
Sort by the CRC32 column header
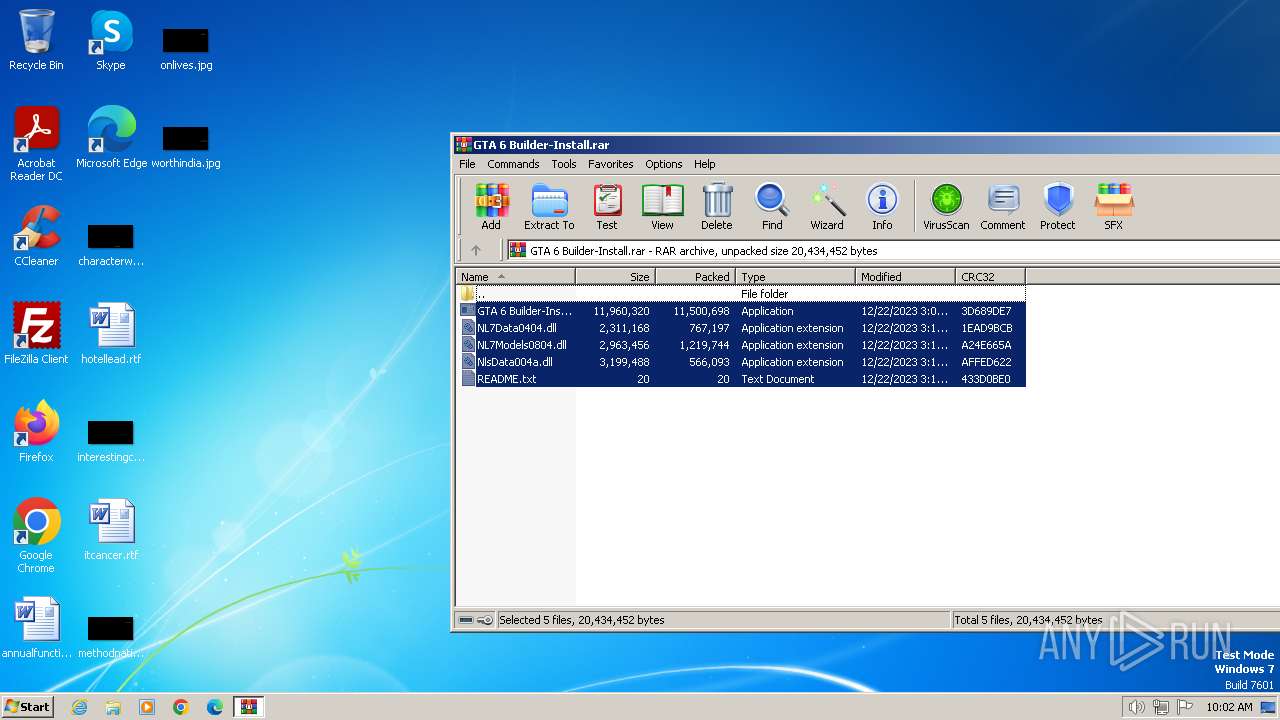tap(990, 277)
